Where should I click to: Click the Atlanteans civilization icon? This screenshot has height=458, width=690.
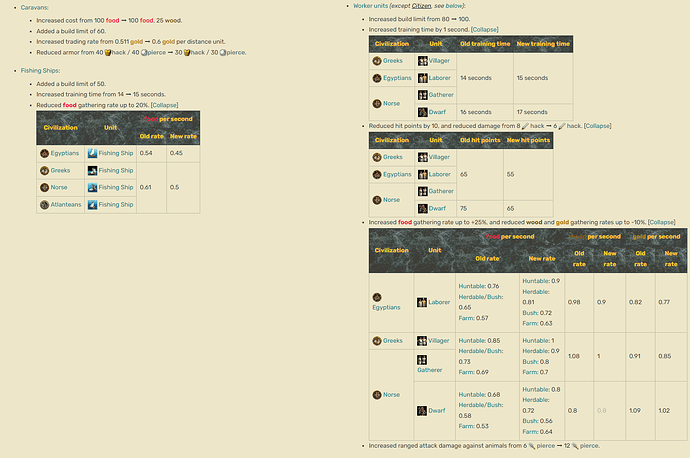(x=45, y=204)
